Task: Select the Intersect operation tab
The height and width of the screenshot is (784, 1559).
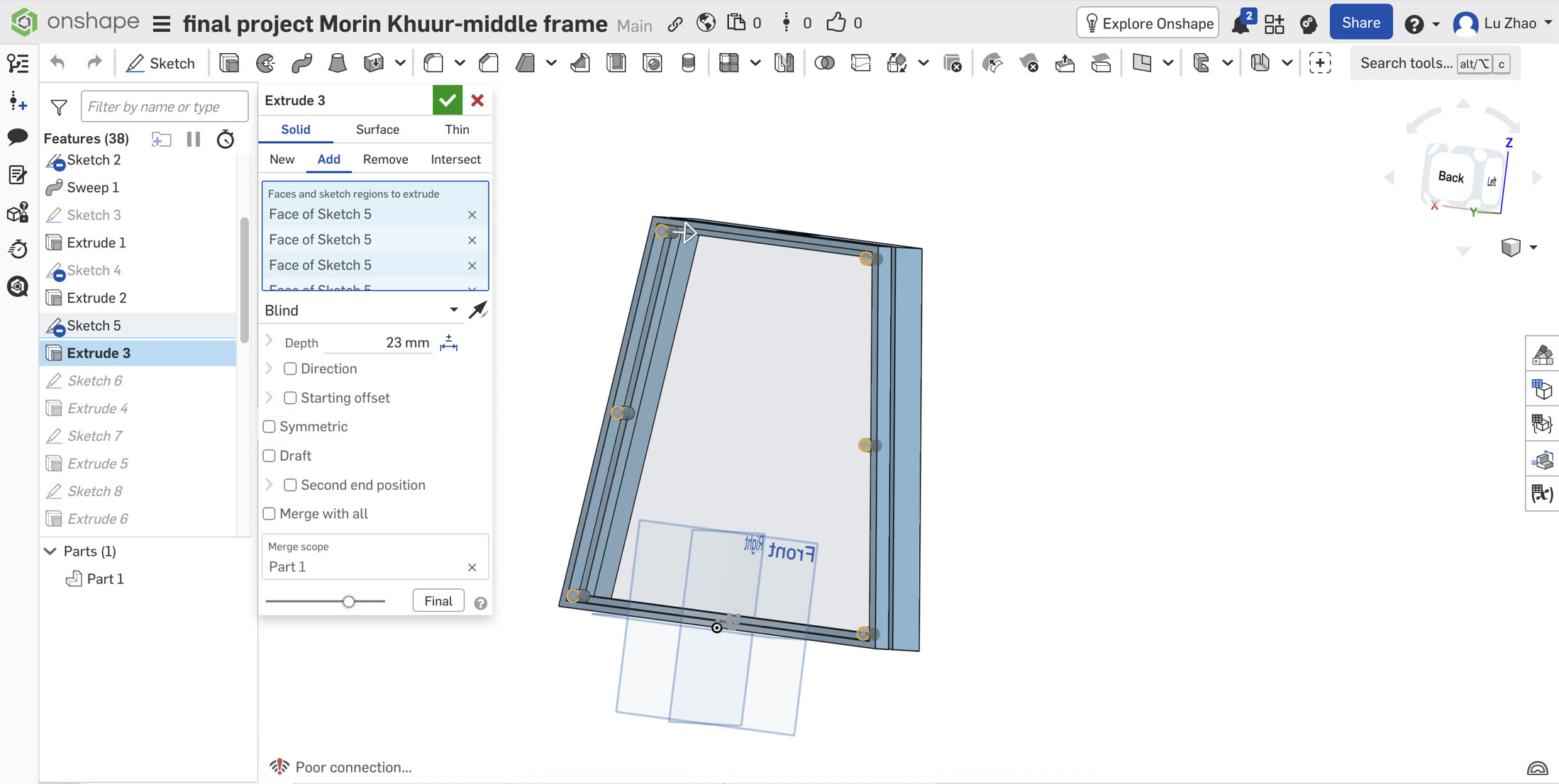Action: [x=455, y=159]
